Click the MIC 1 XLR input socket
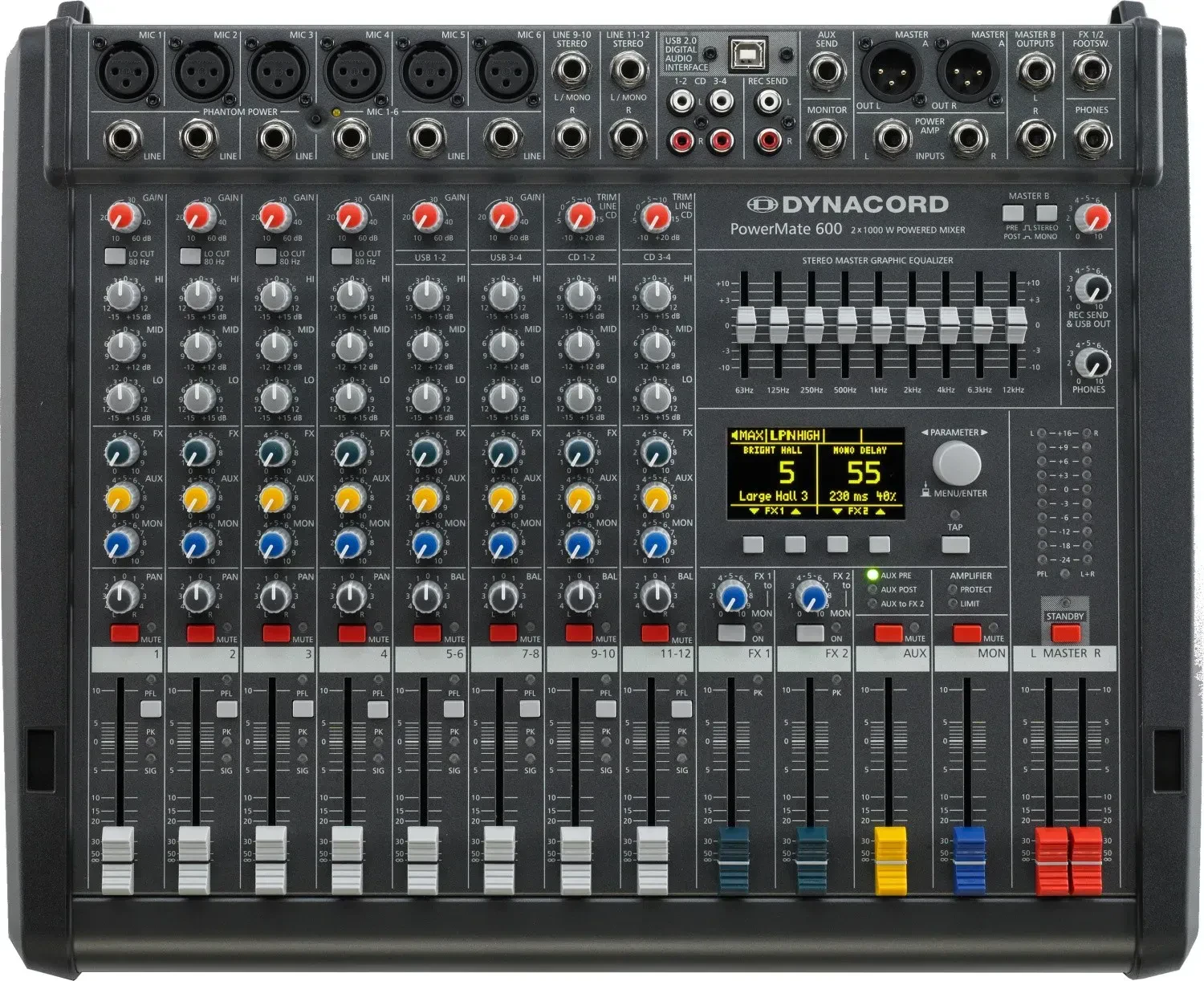 [126, 71]
